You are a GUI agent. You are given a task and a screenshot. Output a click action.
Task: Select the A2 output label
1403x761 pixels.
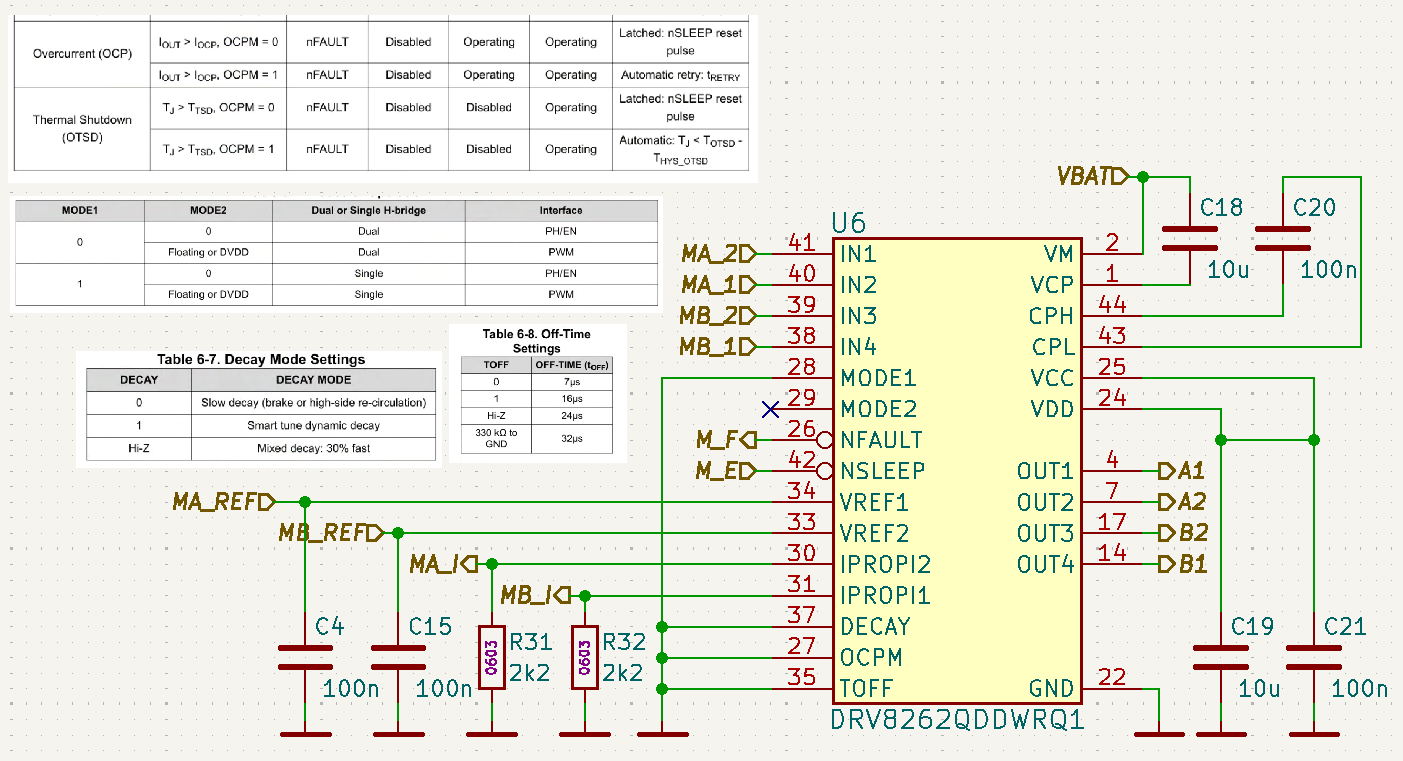1182,501
